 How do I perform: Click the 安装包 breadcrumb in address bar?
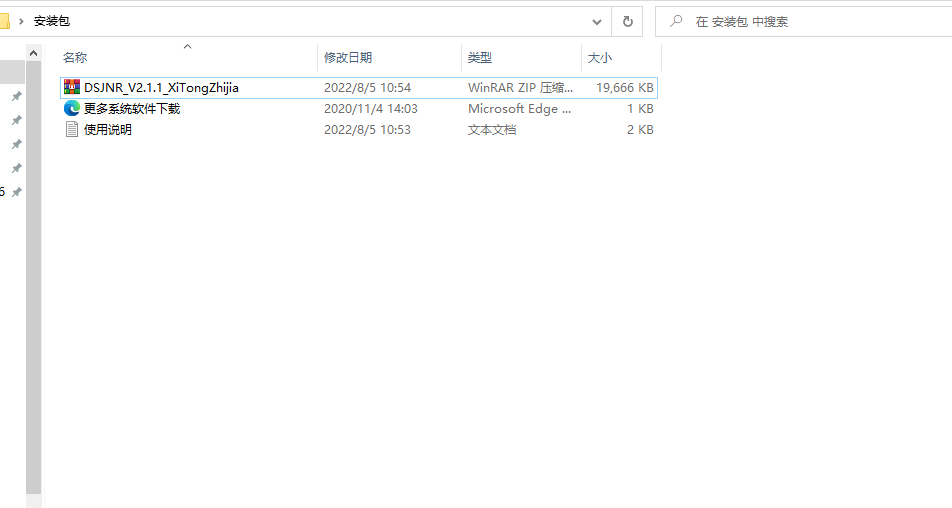pos(52,21)
